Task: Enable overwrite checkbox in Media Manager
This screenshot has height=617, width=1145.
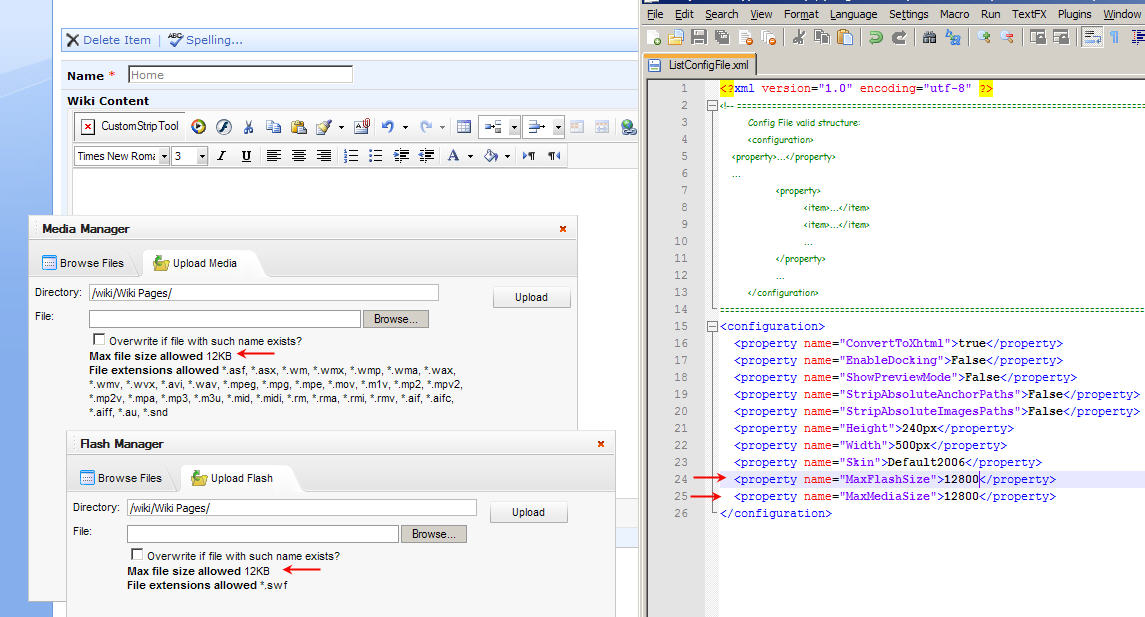Action: (x=98, y=341)
